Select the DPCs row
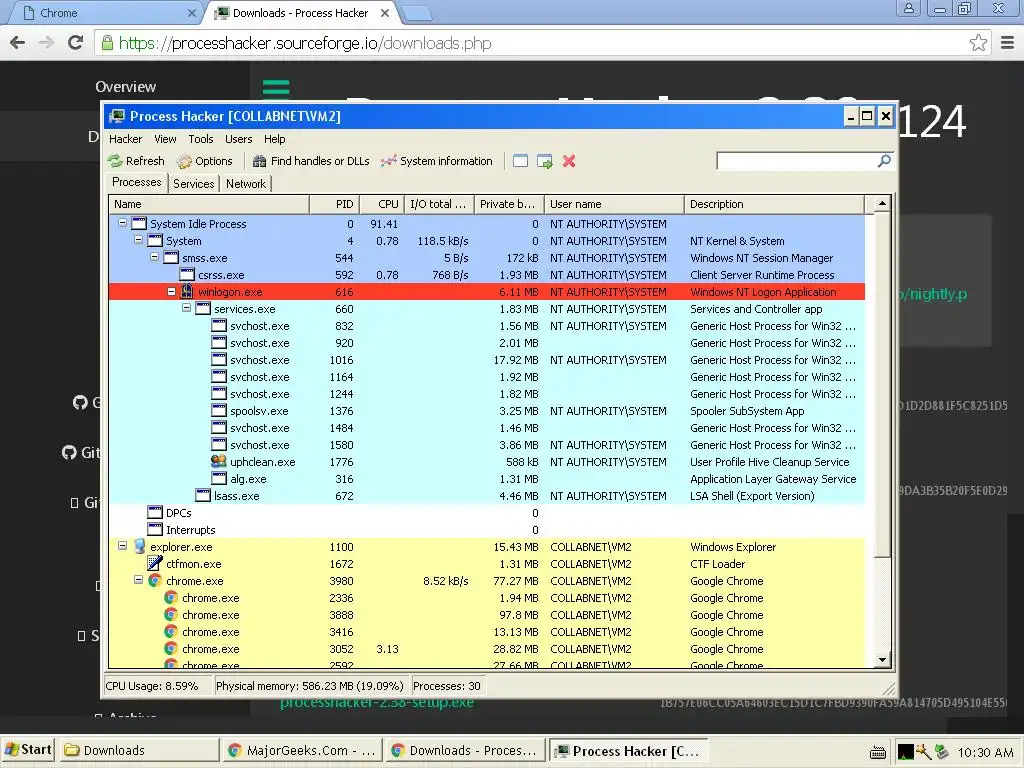Viewport: 1024px width, 768px height. tap(487, 513)
